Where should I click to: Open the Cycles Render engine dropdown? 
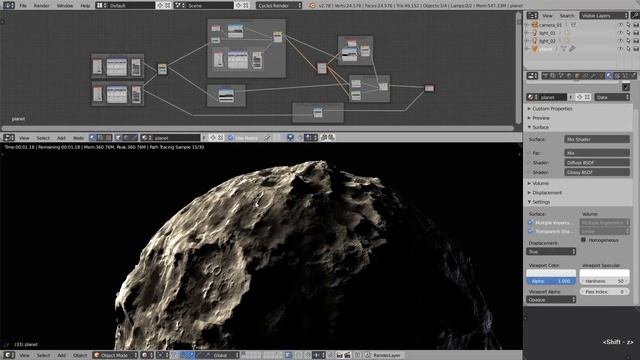[279, 5]
